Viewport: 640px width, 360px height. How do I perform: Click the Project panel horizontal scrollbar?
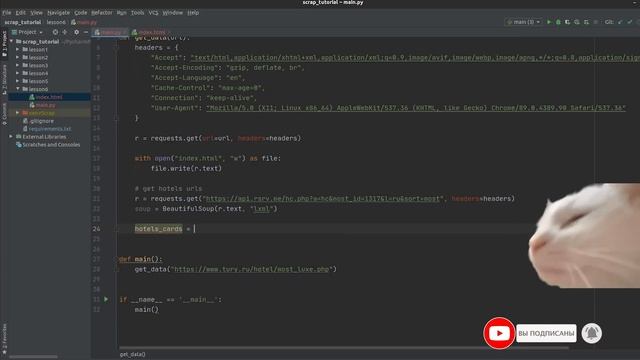(33, 357)
